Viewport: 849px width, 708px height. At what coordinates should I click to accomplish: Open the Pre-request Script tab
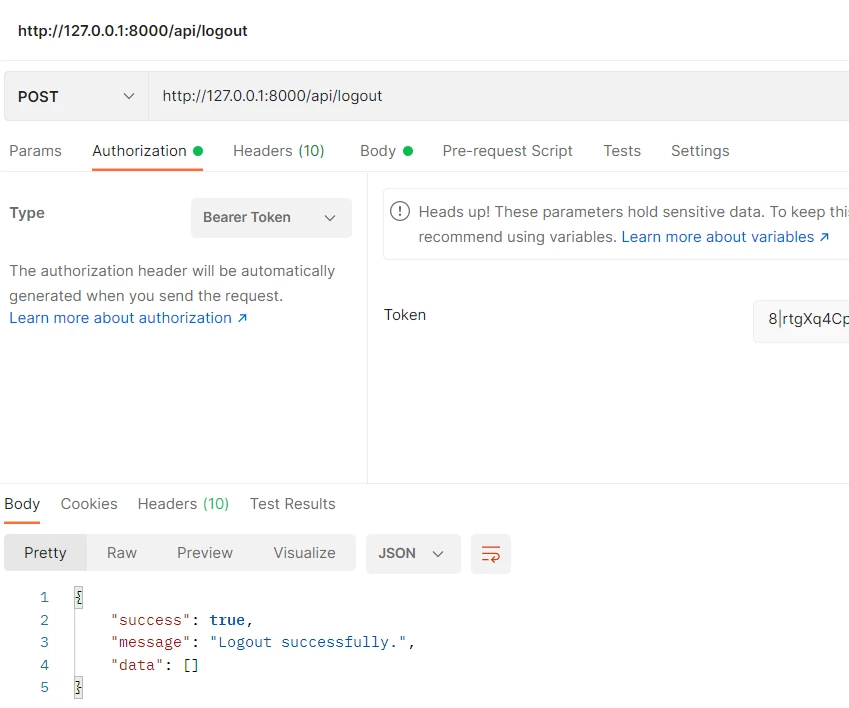tap(507, 150)
